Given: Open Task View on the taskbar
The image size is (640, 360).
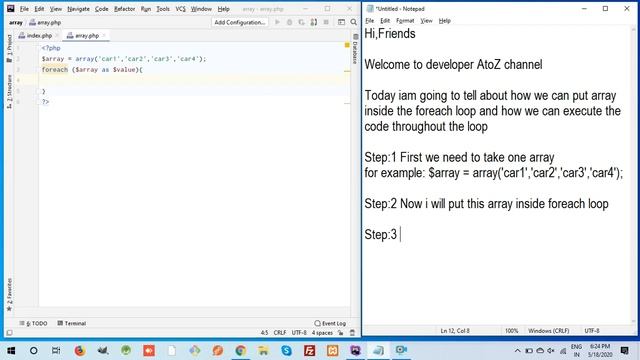Looking at the screenshot, I should pos(56,350).
